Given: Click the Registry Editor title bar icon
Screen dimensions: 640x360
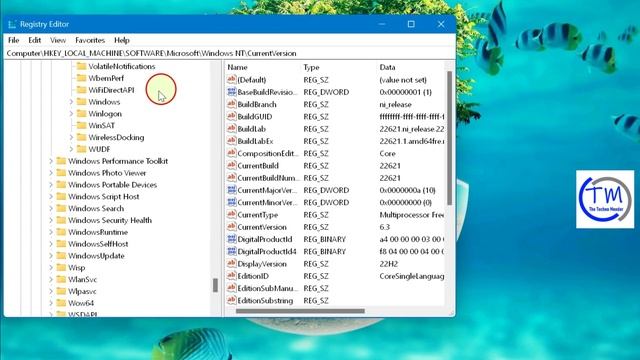Looking at the screenshot, I should [x=12, y=24].
